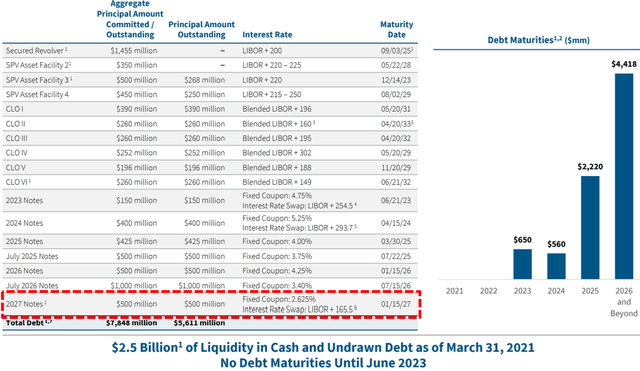This screenshot has width=640, height=371.
Task: Click maturity date 01/15/27
Action: 396,304
